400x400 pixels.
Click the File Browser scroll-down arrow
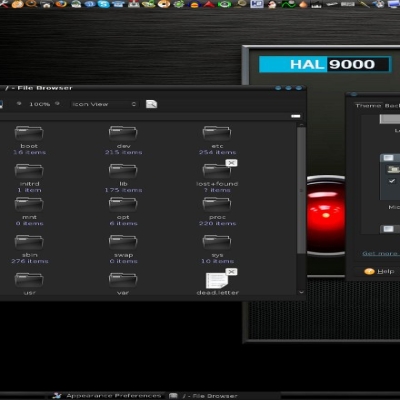(x=301, y=292)
